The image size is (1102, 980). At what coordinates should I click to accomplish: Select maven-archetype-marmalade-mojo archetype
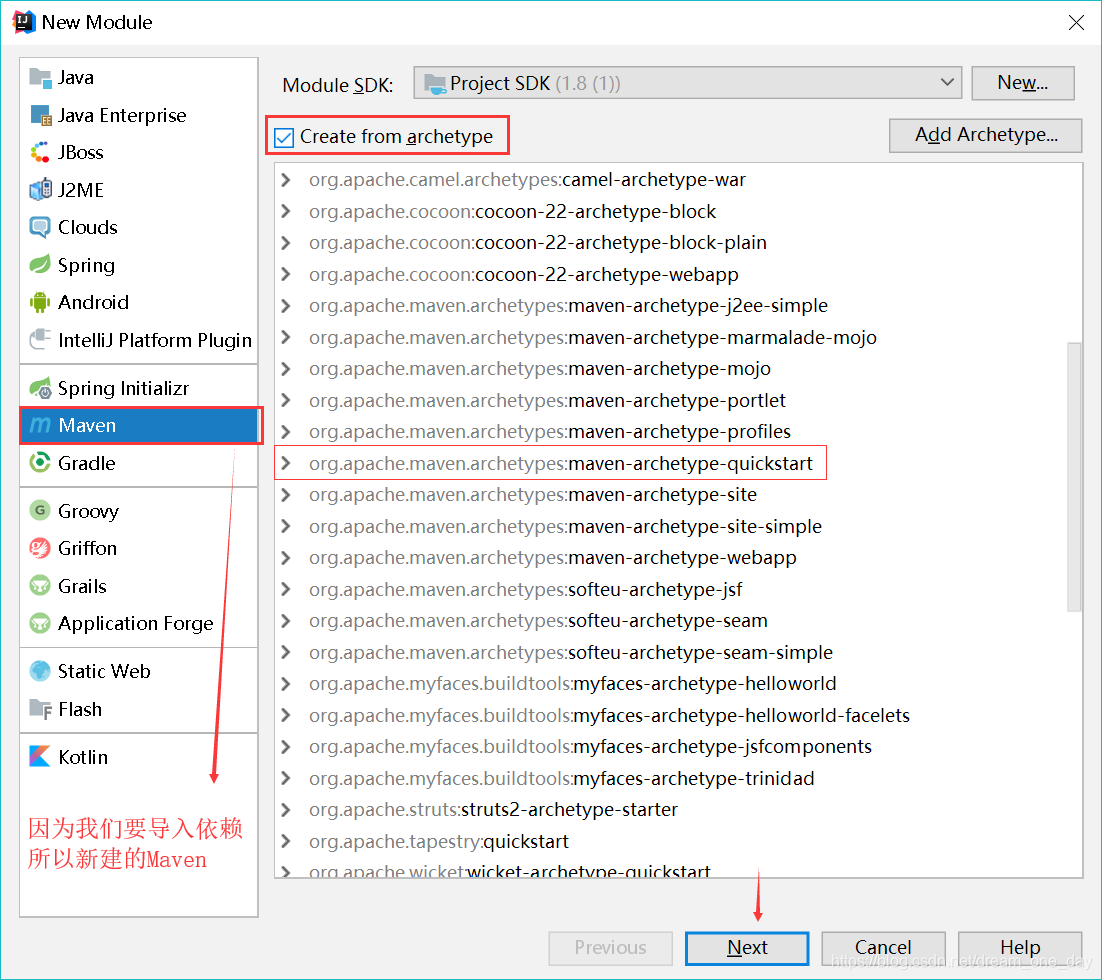pos(592,337)
